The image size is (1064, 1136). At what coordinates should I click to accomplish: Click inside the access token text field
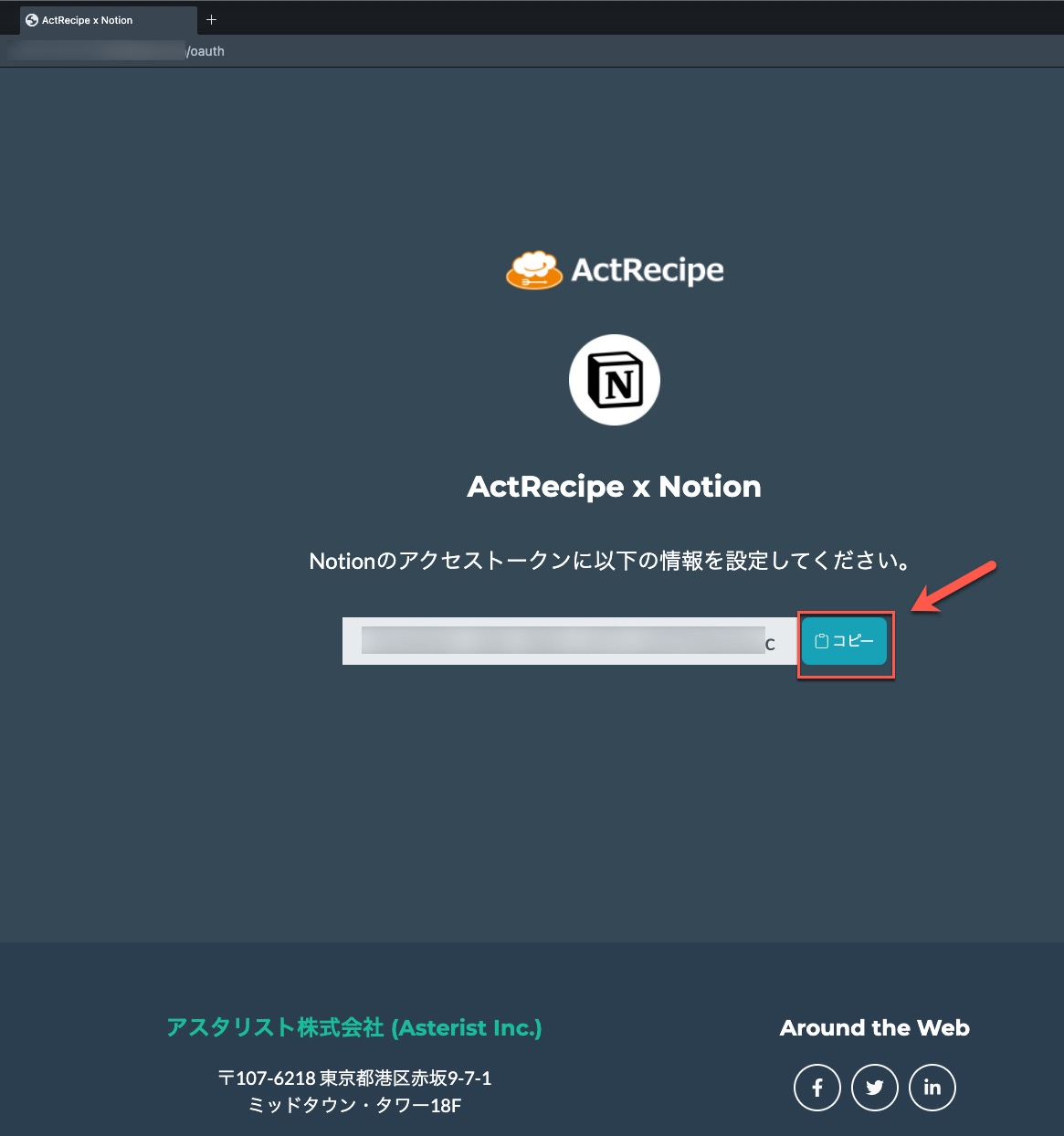click(566, 640)
